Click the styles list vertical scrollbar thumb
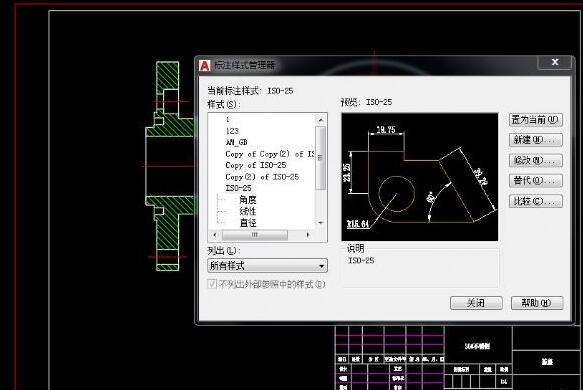 (x=321, y=158)
